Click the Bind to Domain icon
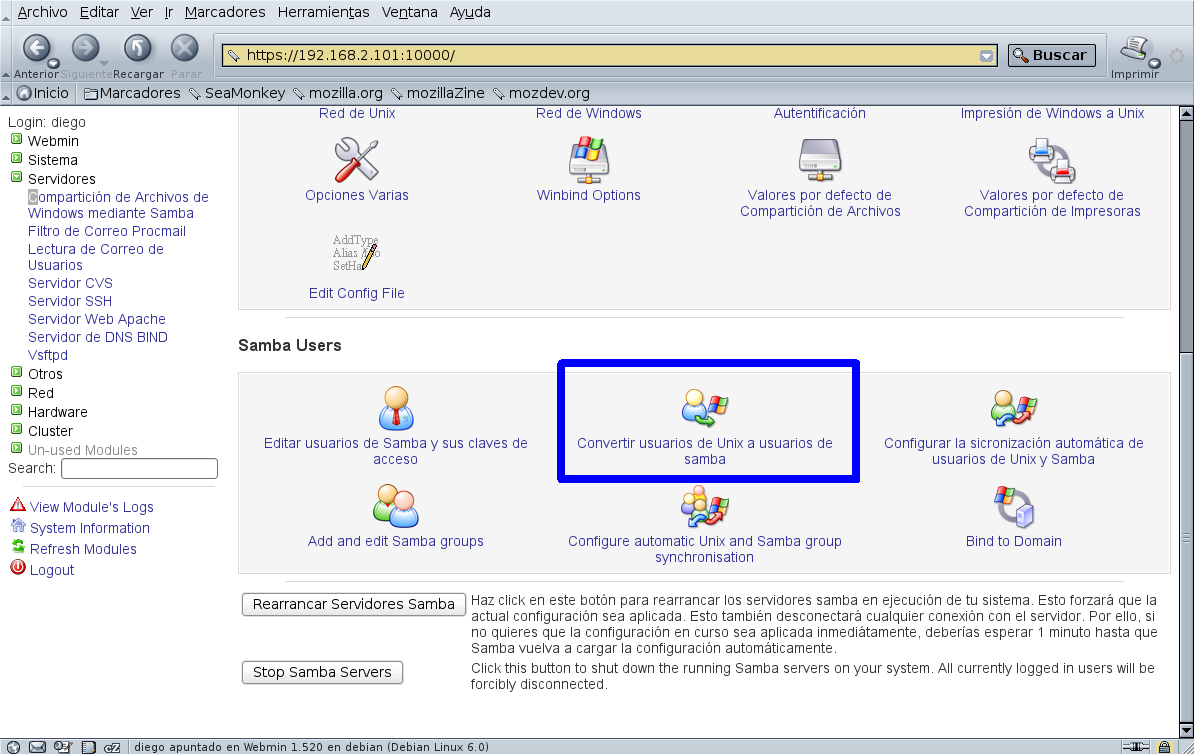 [x=1014, y=507]
